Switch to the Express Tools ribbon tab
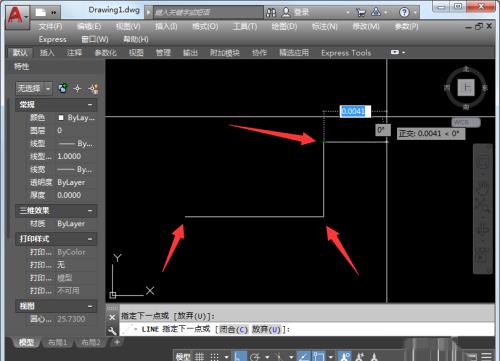Screen dimensions: 500x361 346,53
